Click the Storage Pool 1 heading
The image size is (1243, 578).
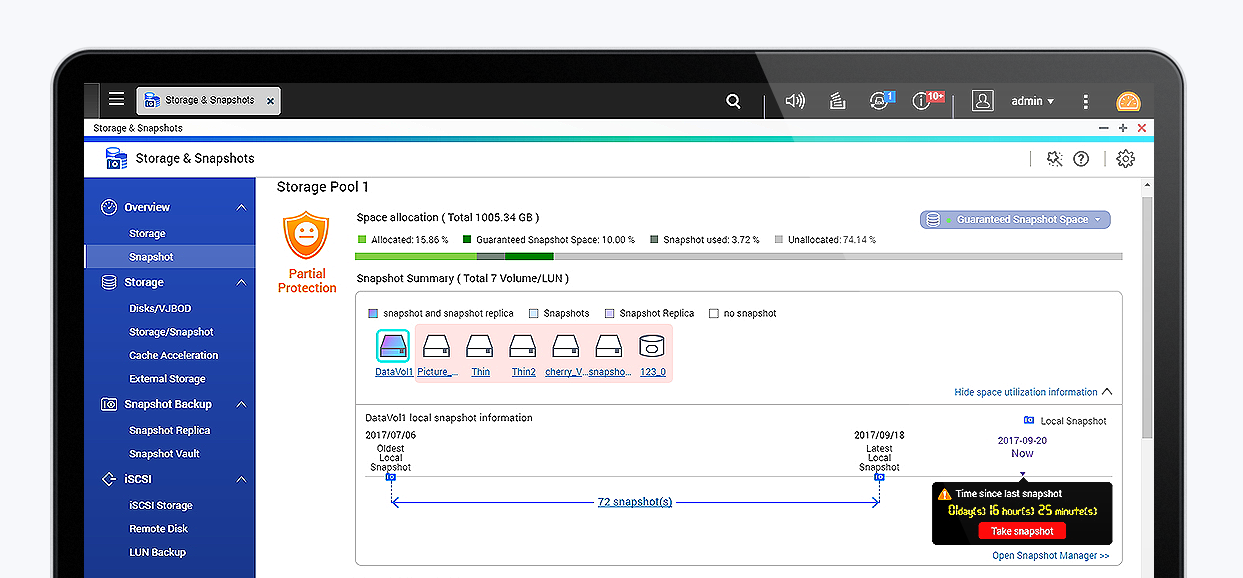pyautogui.click(x=323, y=187)
